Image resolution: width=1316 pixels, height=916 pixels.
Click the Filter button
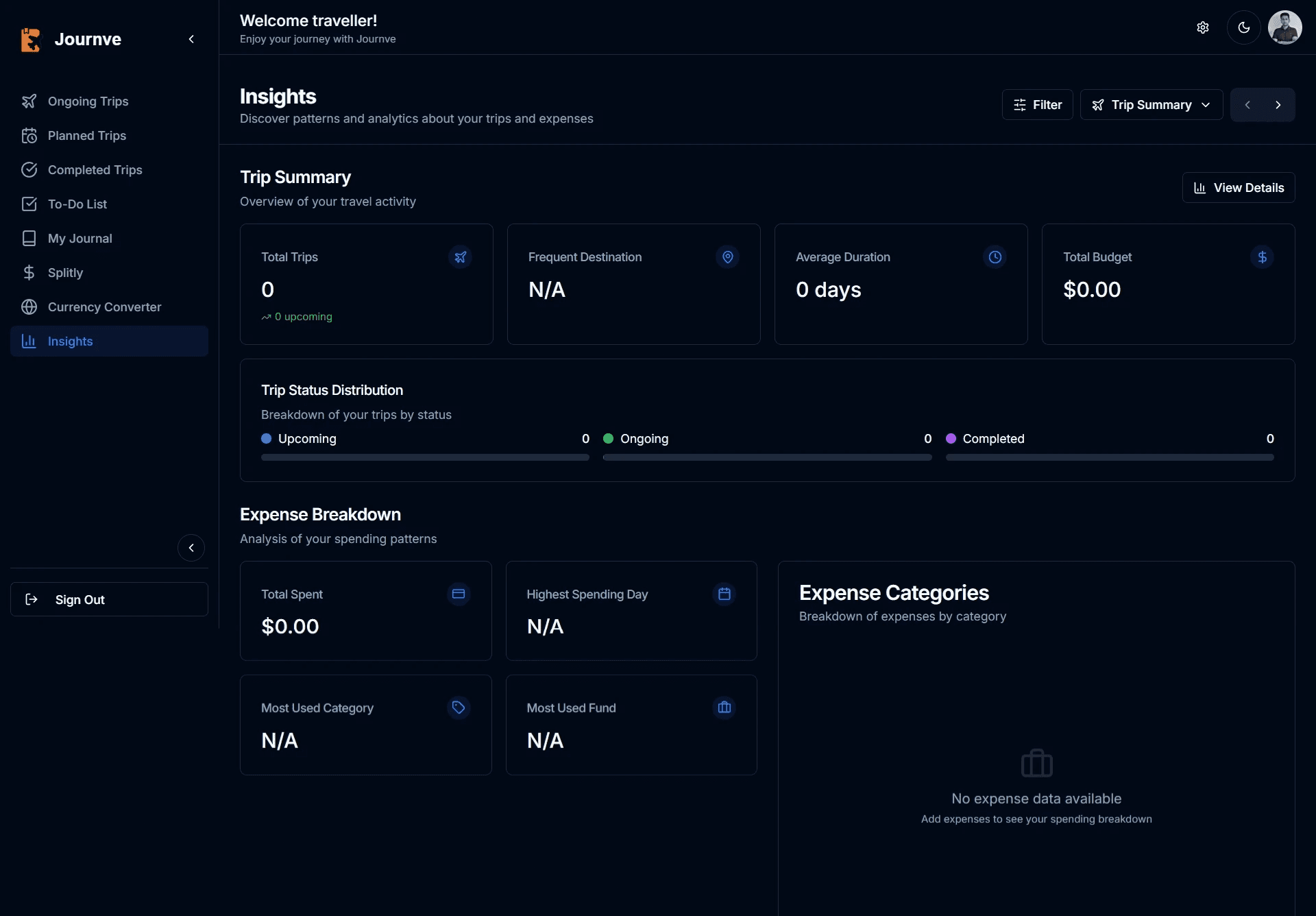coord(1037,105)
